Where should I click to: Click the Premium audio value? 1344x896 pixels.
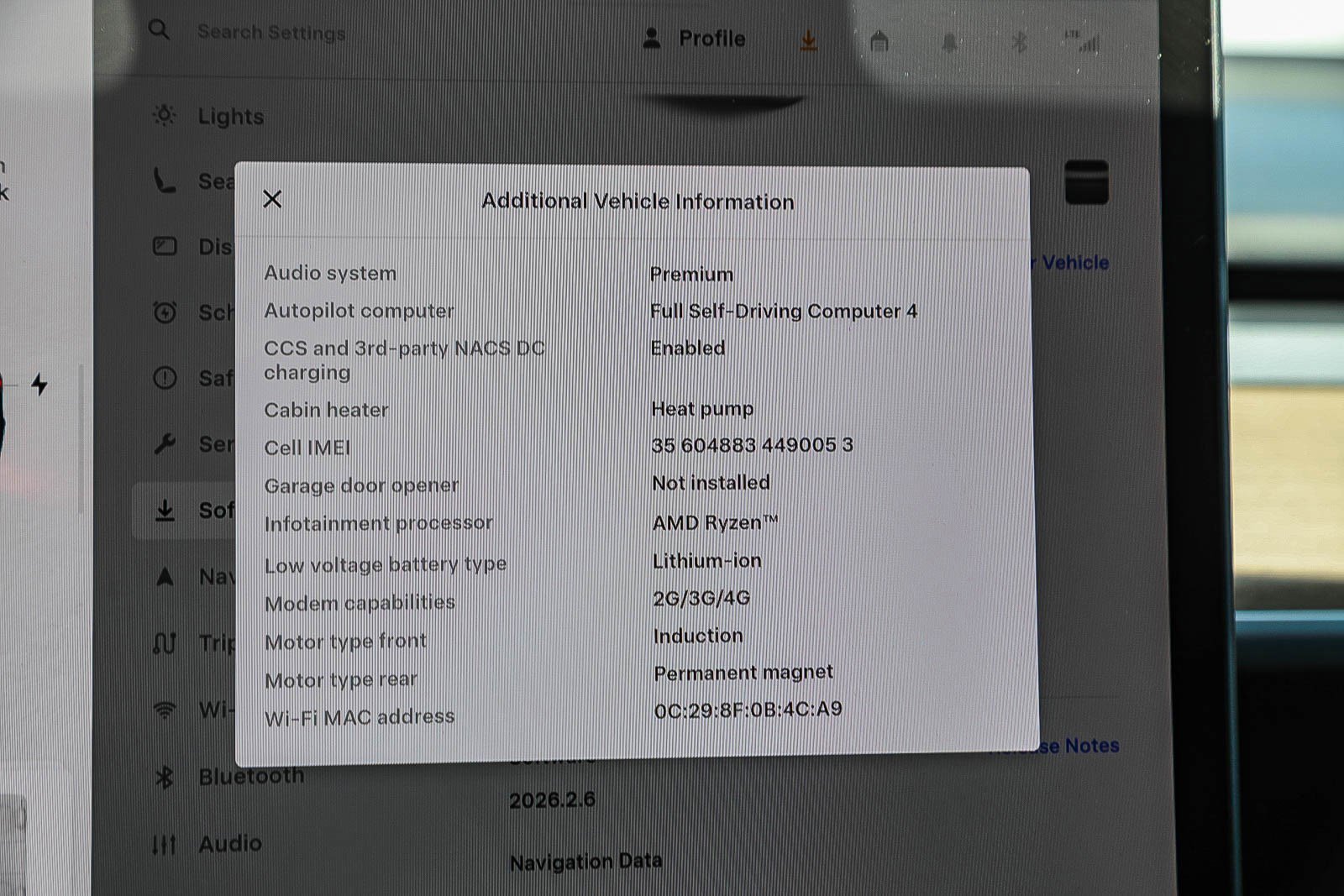click(x=692, y=275)
